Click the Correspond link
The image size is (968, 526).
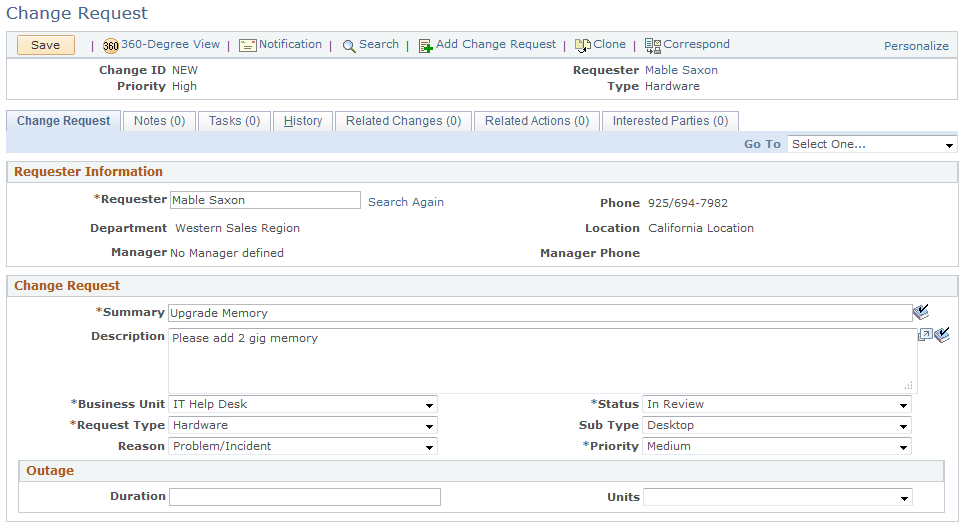(x=696, y=44)
